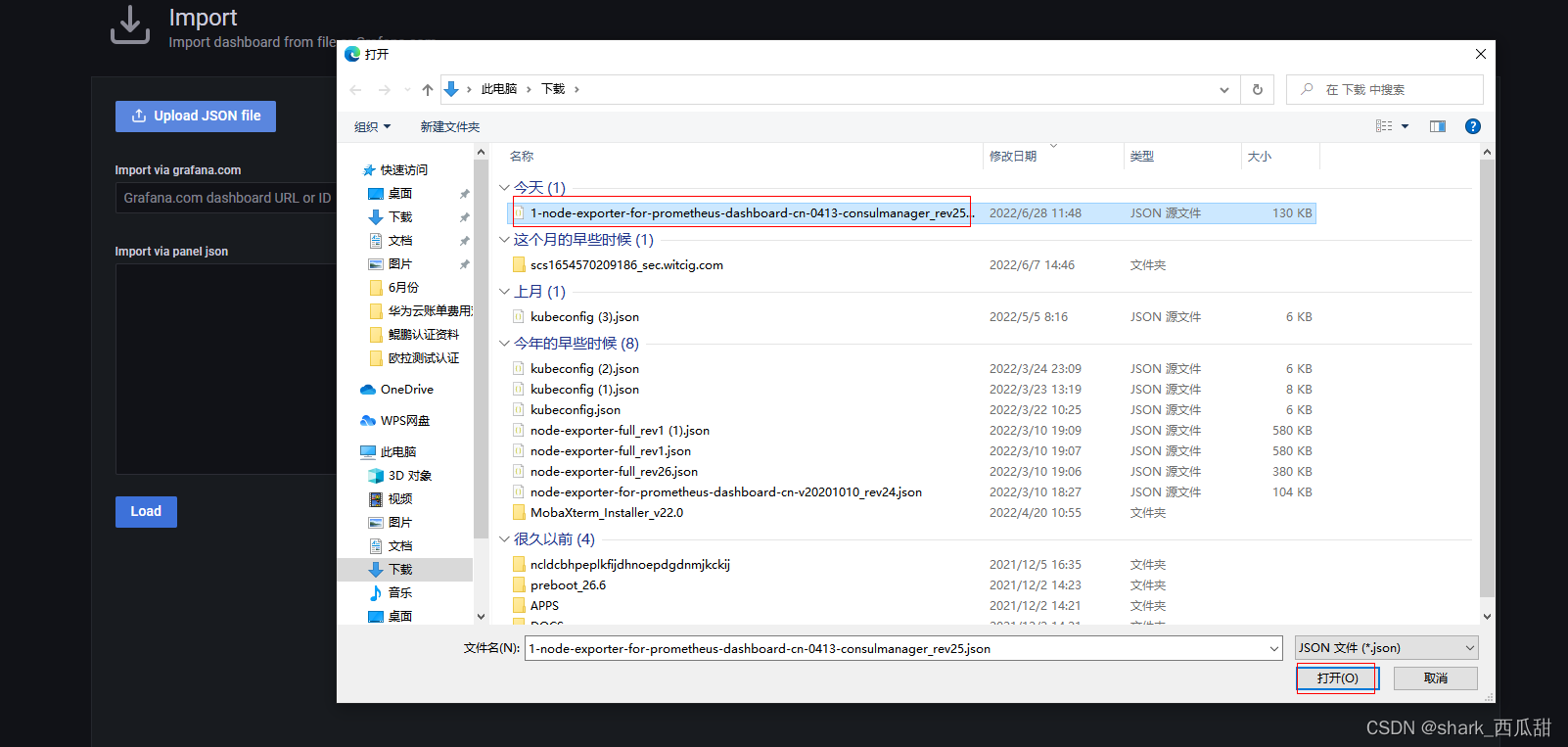Refresh the folder with the refresh icon
The image size is (1568, 747).
point(1258,89)
